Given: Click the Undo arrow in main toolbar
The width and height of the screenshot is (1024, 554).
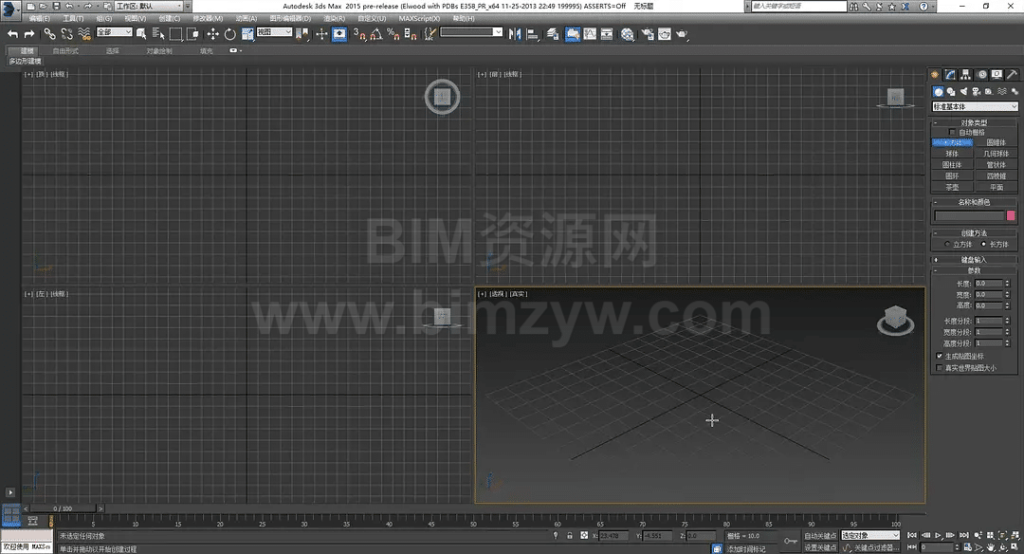Looking at the screenshot, I should point(12,34).
